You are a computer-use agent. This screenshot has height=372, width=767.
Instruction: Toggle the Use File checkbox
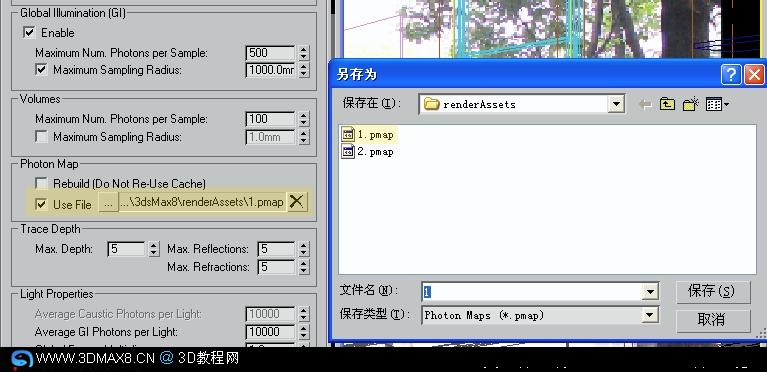pyautogui.click(x=41, y=205)
